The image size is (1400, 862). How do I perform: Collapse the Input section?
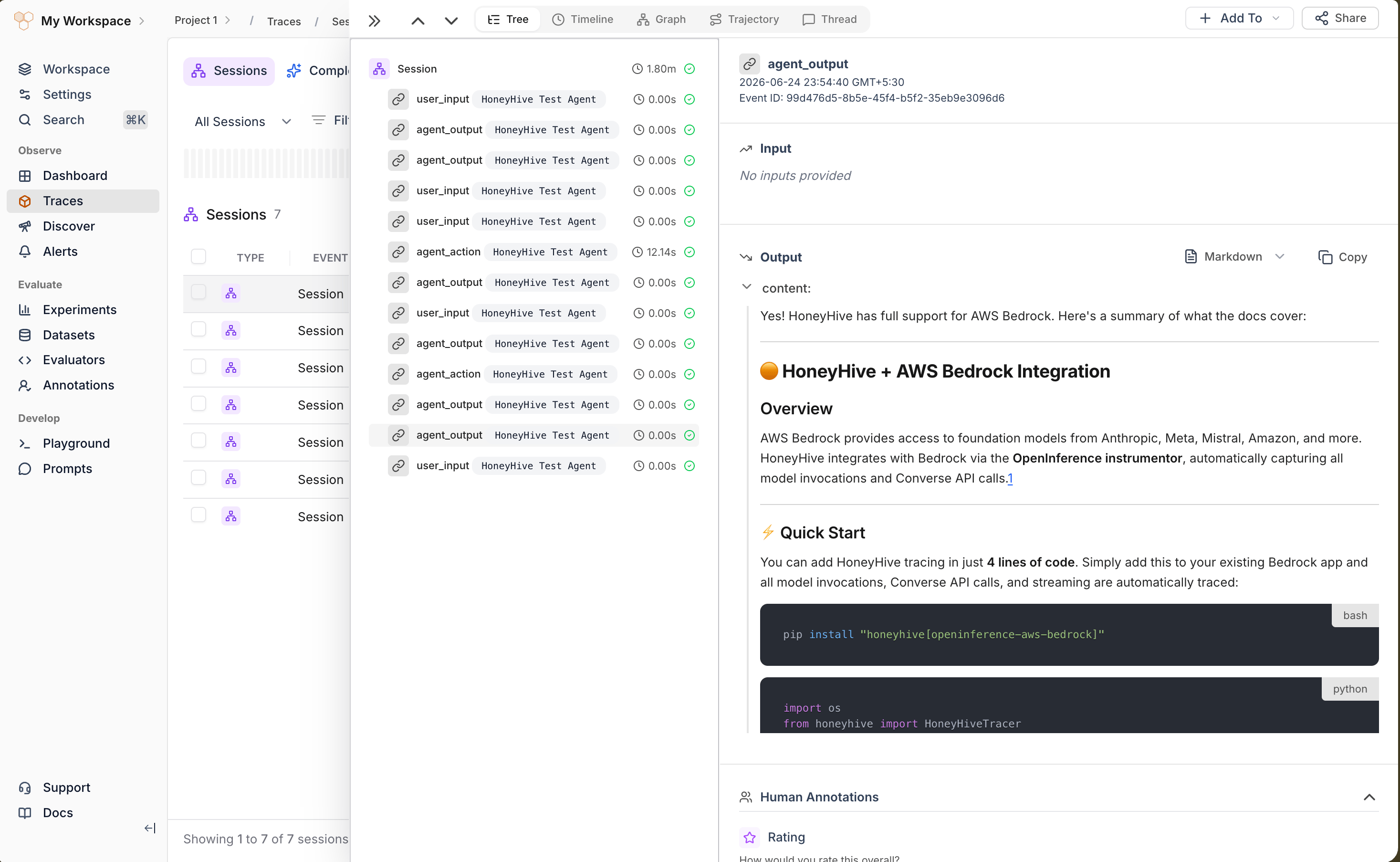[765, 149]
